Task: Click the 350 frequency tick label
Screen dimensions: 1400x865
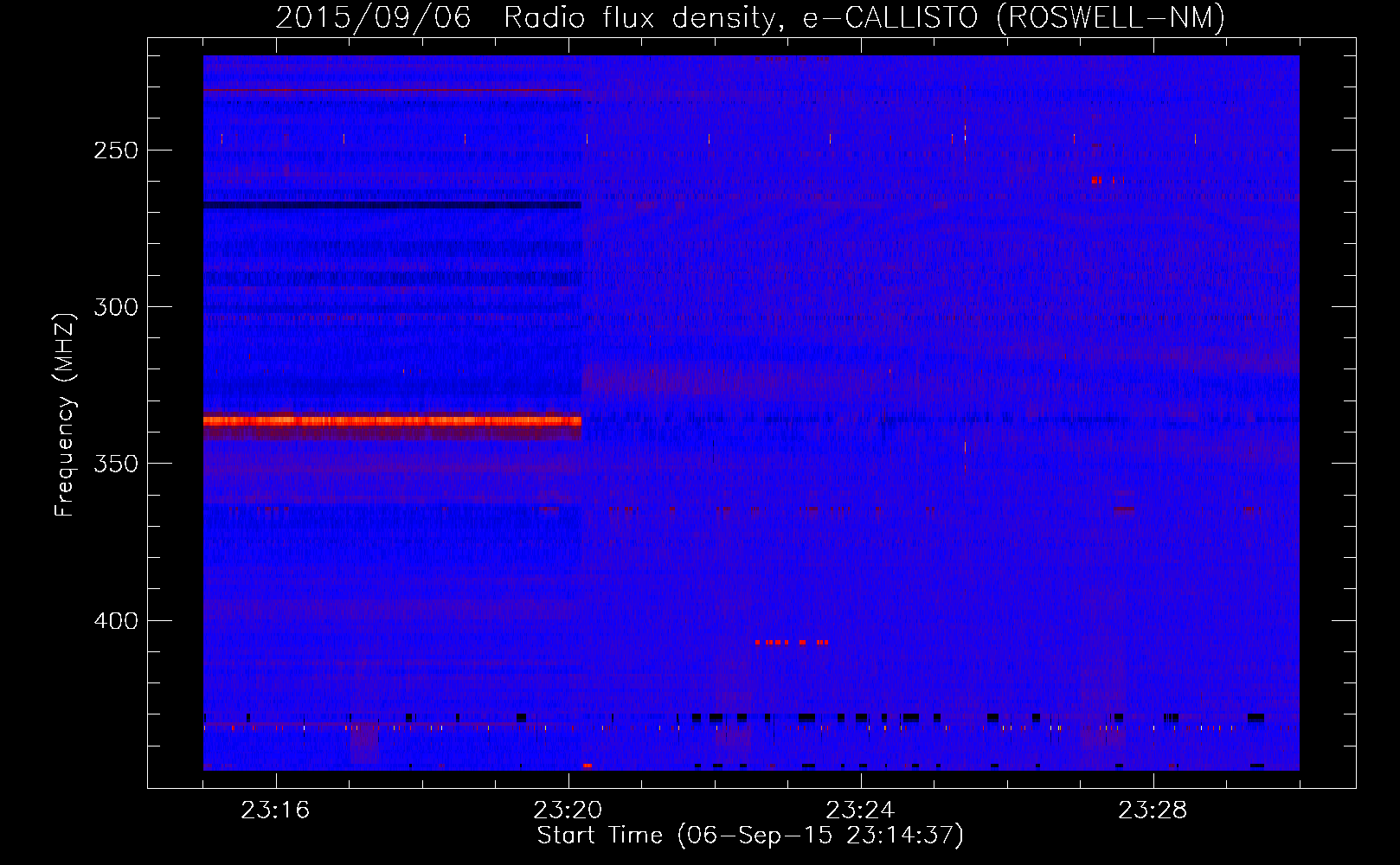Action: click(116, 465)
